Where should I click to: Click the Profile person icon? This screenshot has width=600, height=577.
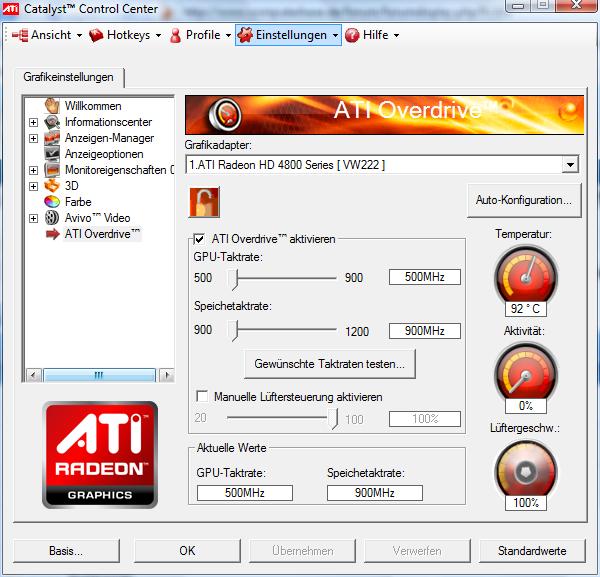pos(175,35)
